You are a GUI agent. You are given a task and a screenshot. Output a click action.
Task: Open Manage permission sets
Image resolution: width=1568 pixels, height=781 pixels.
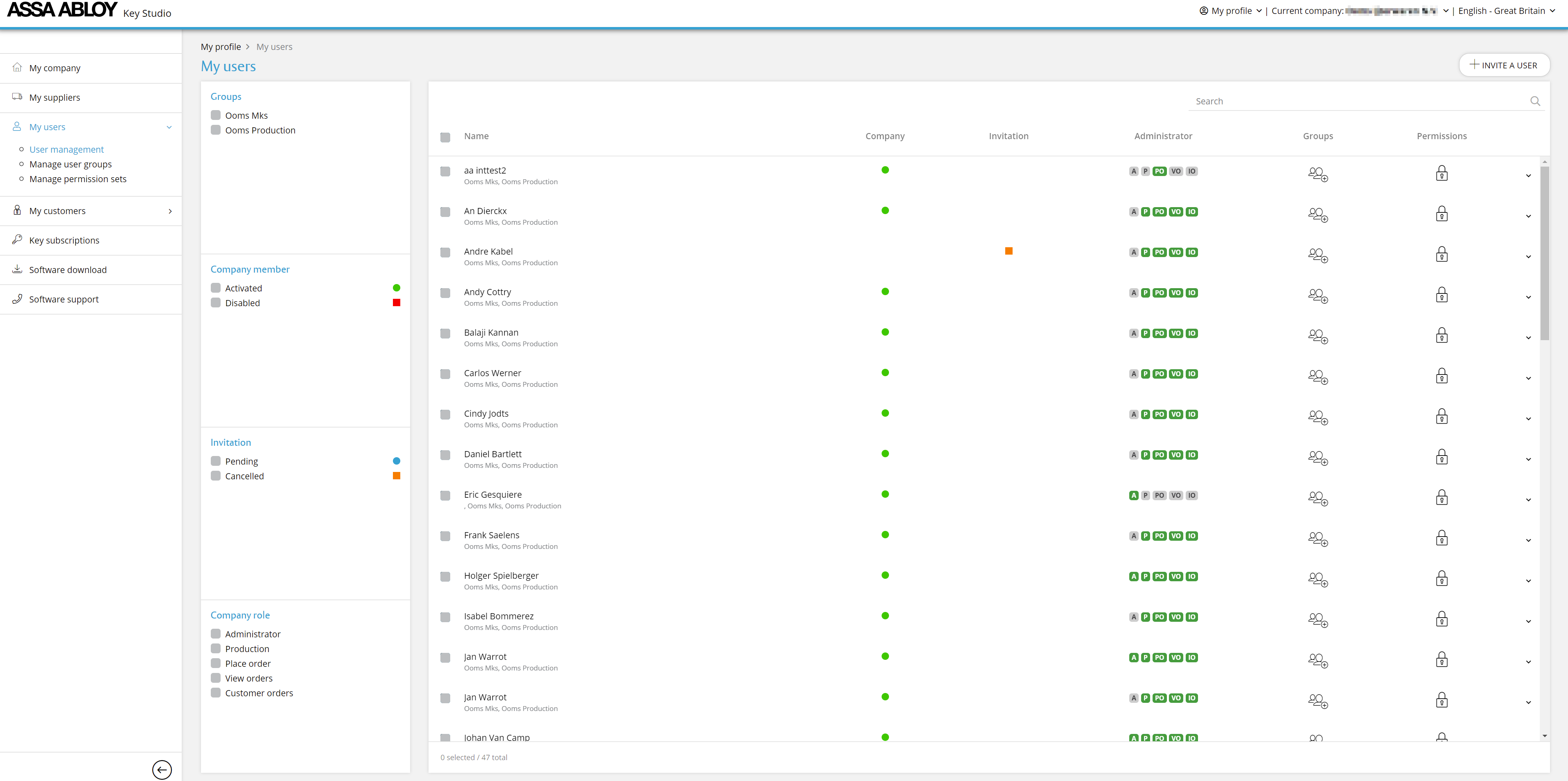click(78, 178)
